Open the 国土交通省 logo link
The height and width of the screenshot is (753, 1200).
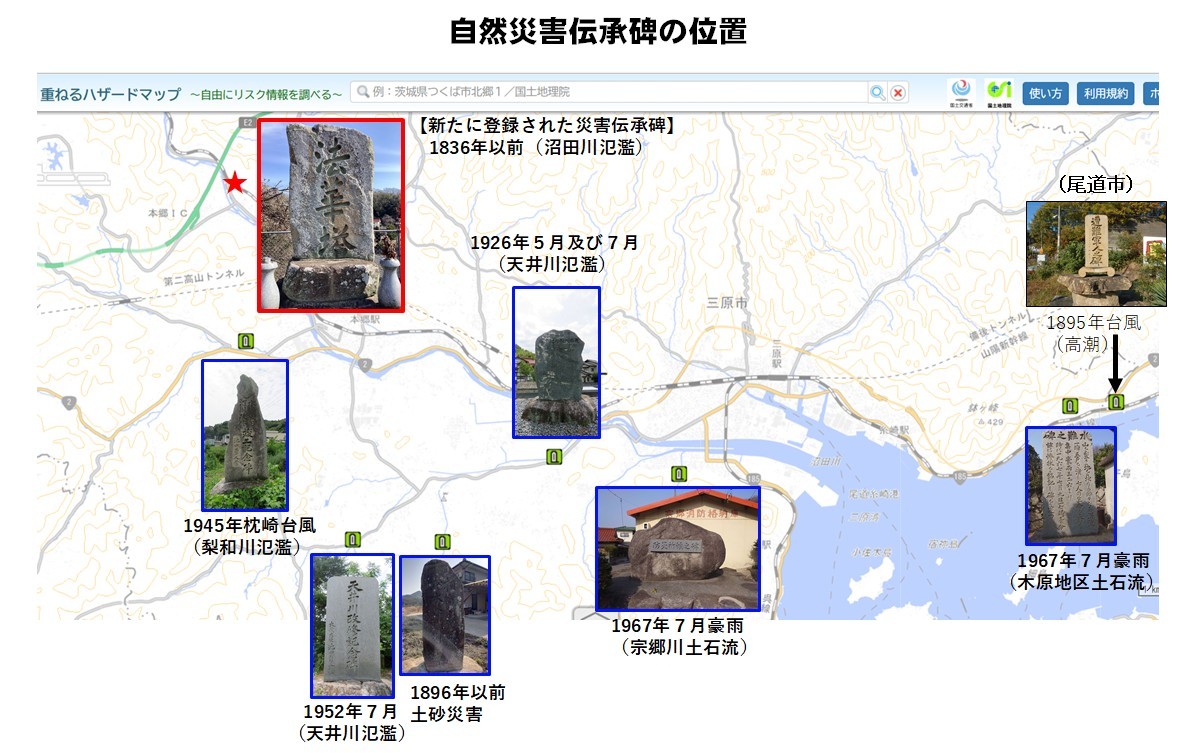click(x=961, y=93)
